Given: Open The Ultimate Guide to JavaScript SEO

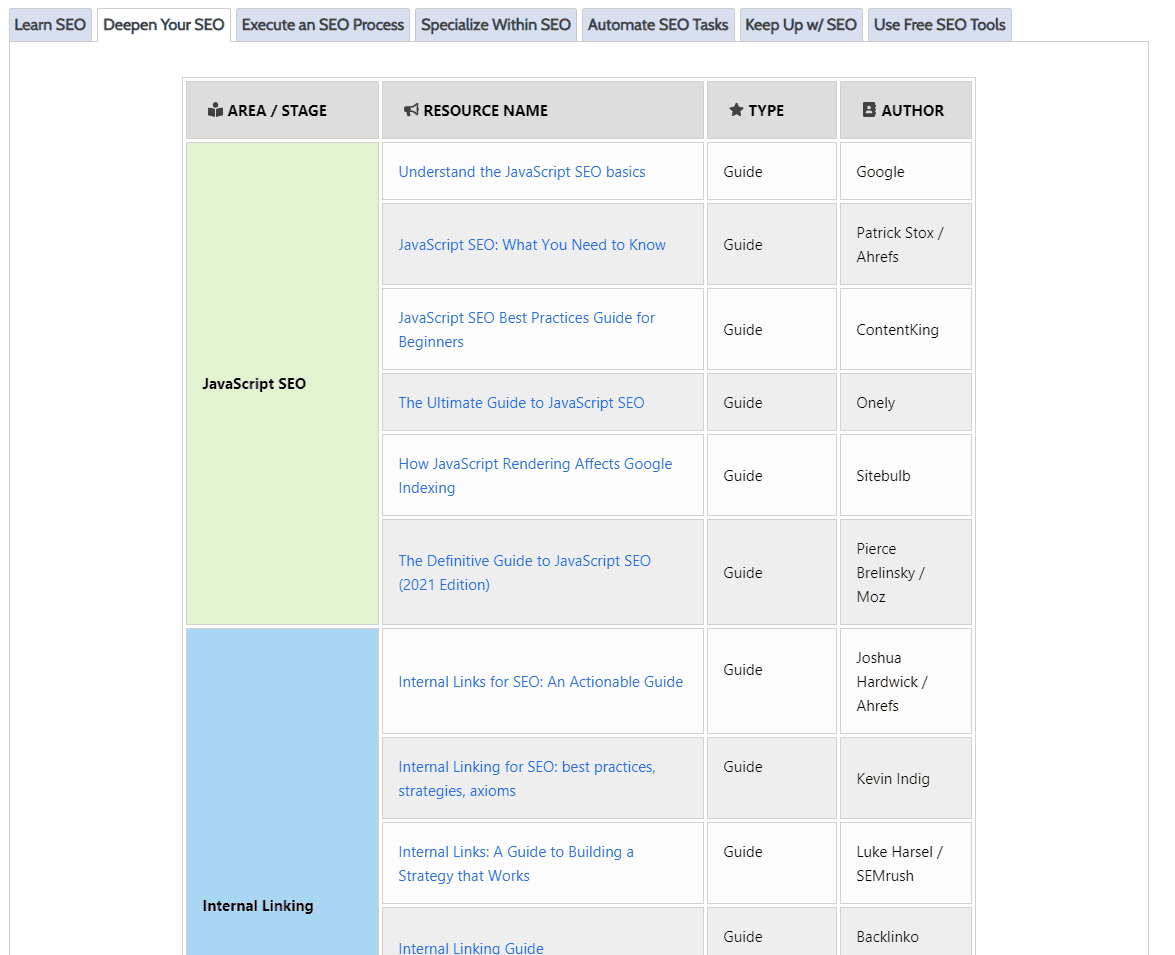Looking at the screenshot, I should [x=521, y=403].
